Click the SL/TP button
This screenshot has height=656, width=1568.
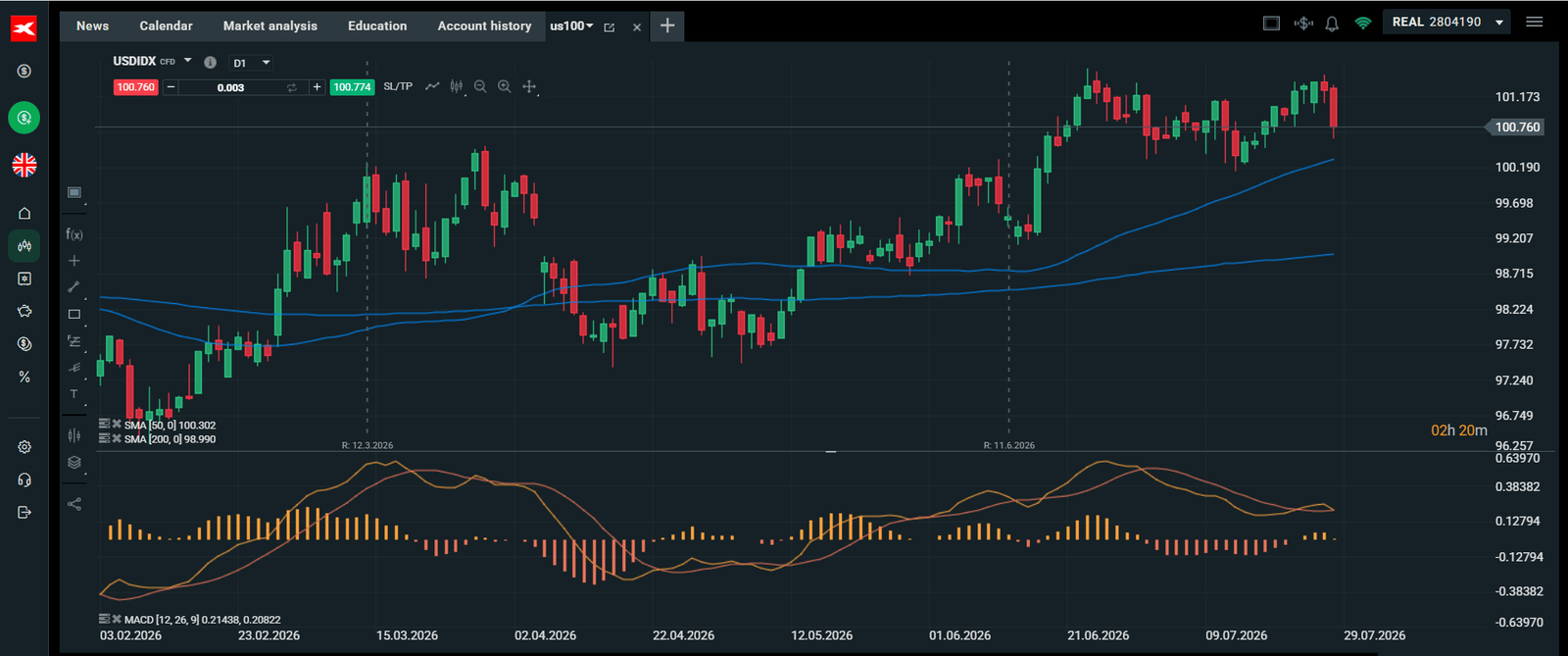pos(398,87)
